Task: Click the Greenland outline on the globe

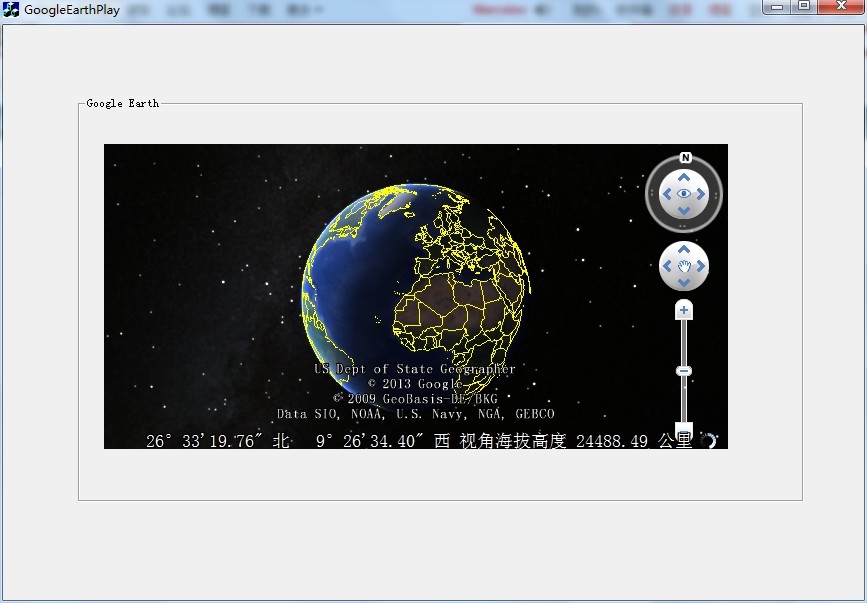Action: (395, 202)
